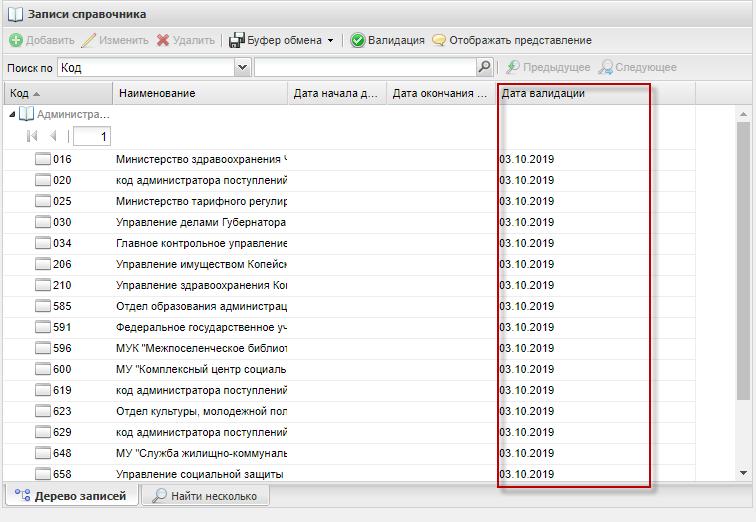Click the page number field
This screenshot has width=756, height=522.
coord(92,136)
